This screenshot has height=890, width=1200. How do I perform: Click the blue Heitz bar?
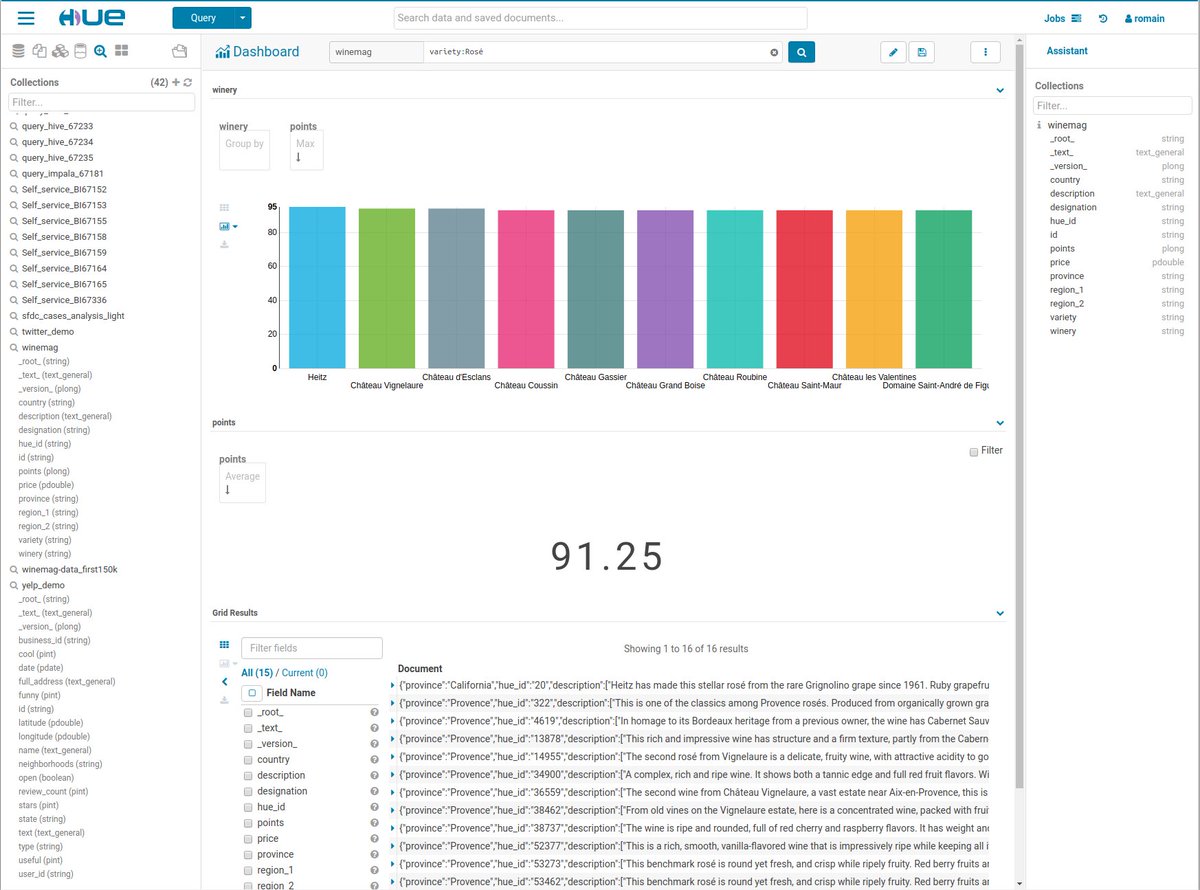(x=317, y=287)
